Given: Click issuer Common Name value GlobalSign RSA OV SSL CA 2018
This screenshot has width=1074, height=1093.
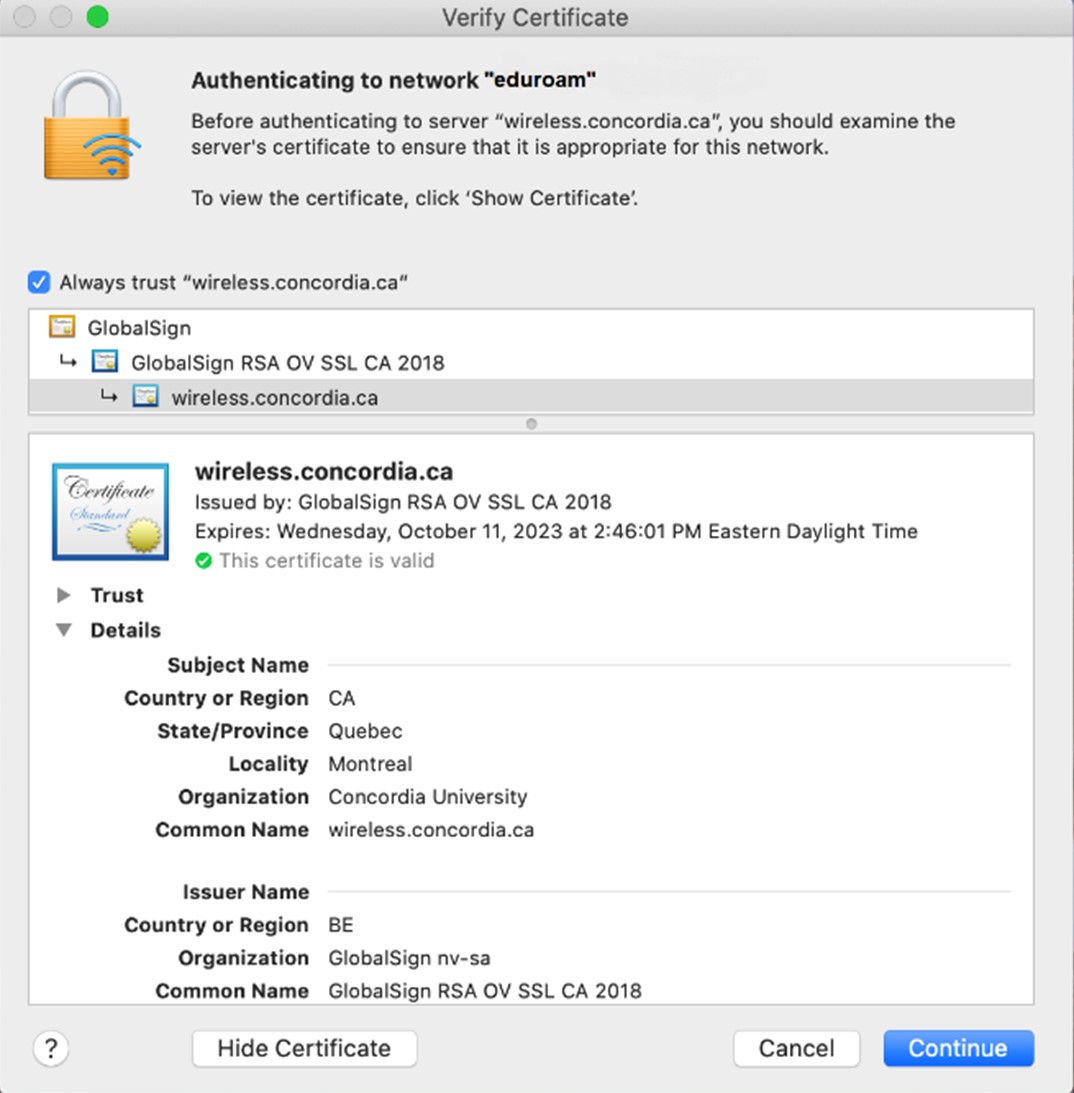Looking at the screenshot, I should point(484,991).
